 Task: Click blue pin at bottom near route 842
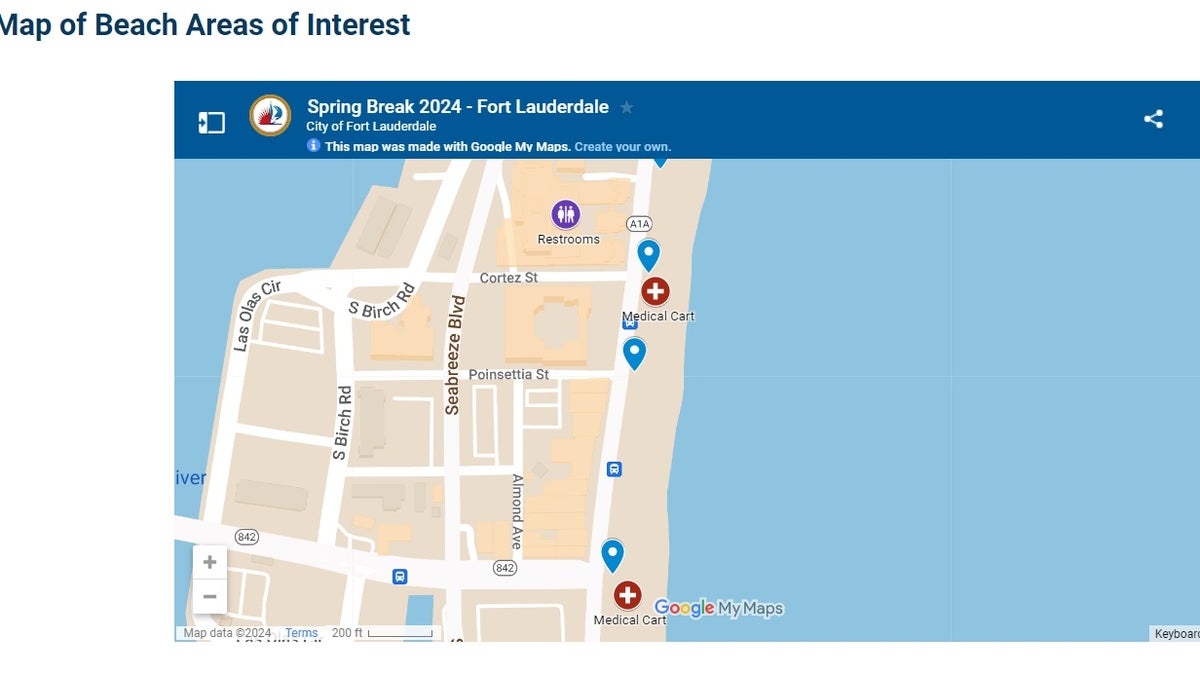[612, 556]
